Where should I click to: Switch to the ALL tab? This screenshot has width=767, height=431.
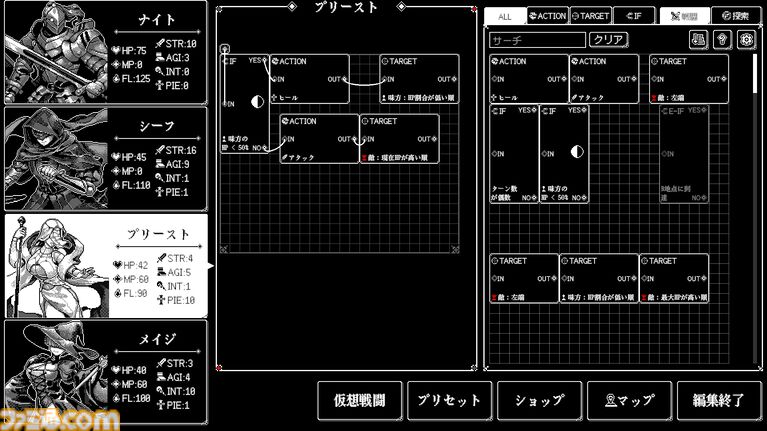[504, 16]
